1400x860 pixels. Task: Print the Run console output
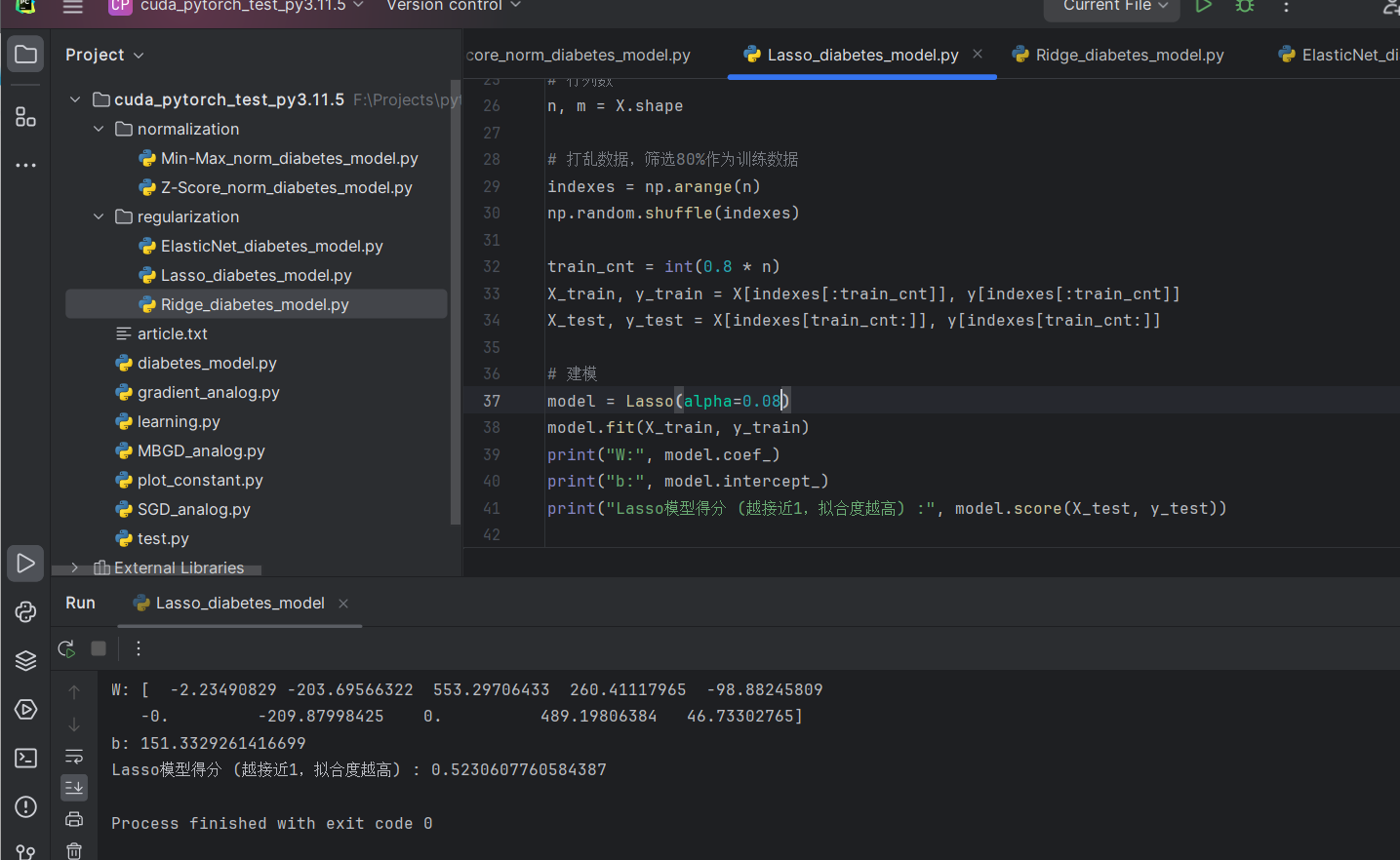[x=74, y=819]
